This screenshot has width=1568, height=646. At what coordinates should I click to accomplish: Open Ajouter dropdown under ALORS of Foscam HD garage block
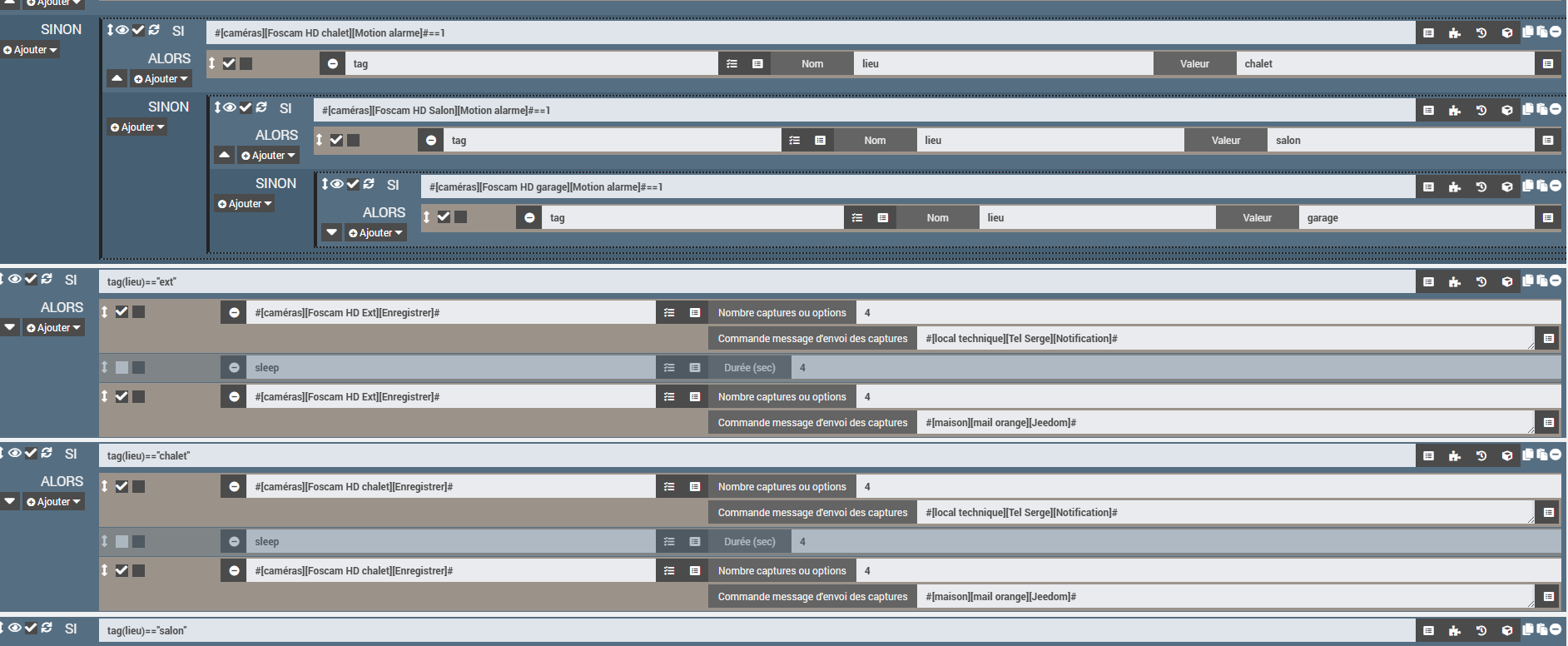375,233
